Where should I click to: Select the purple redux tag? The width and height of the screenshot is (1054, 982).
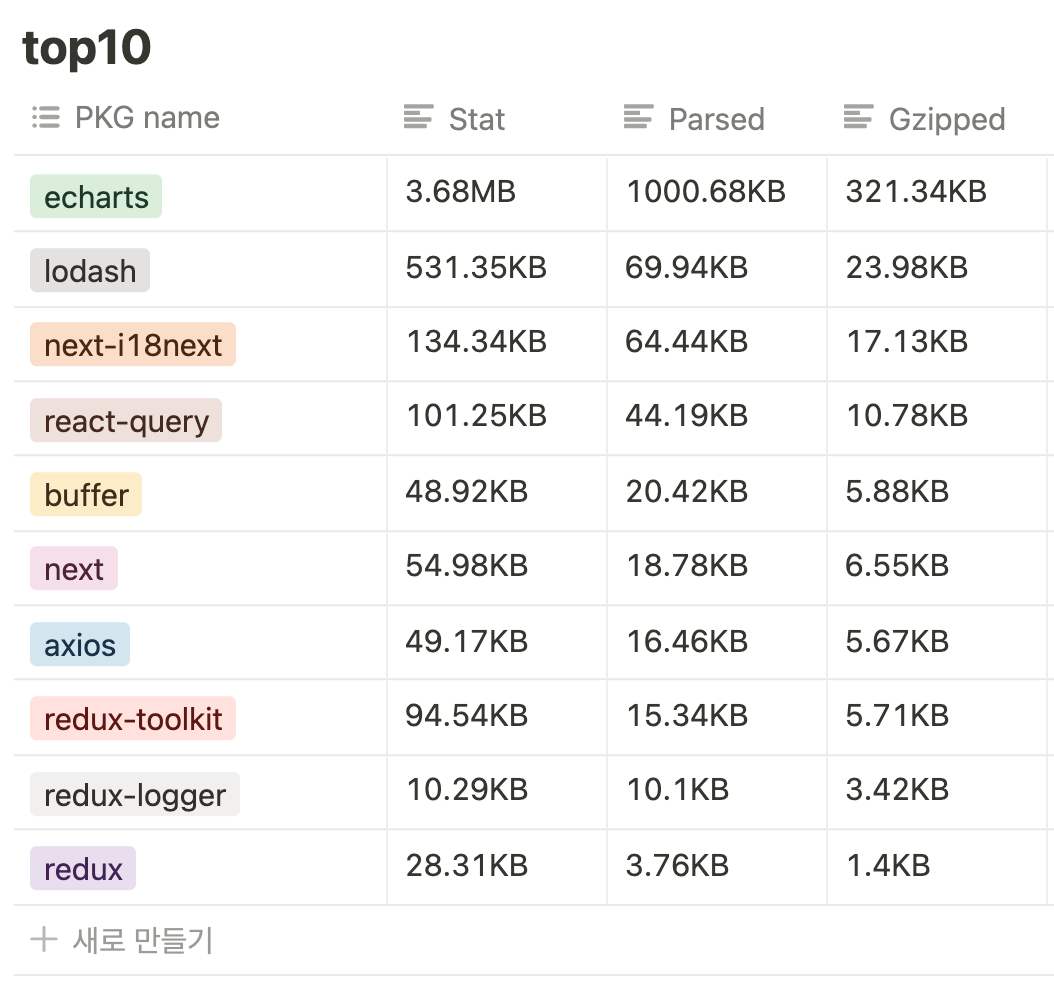pos(83,868)
